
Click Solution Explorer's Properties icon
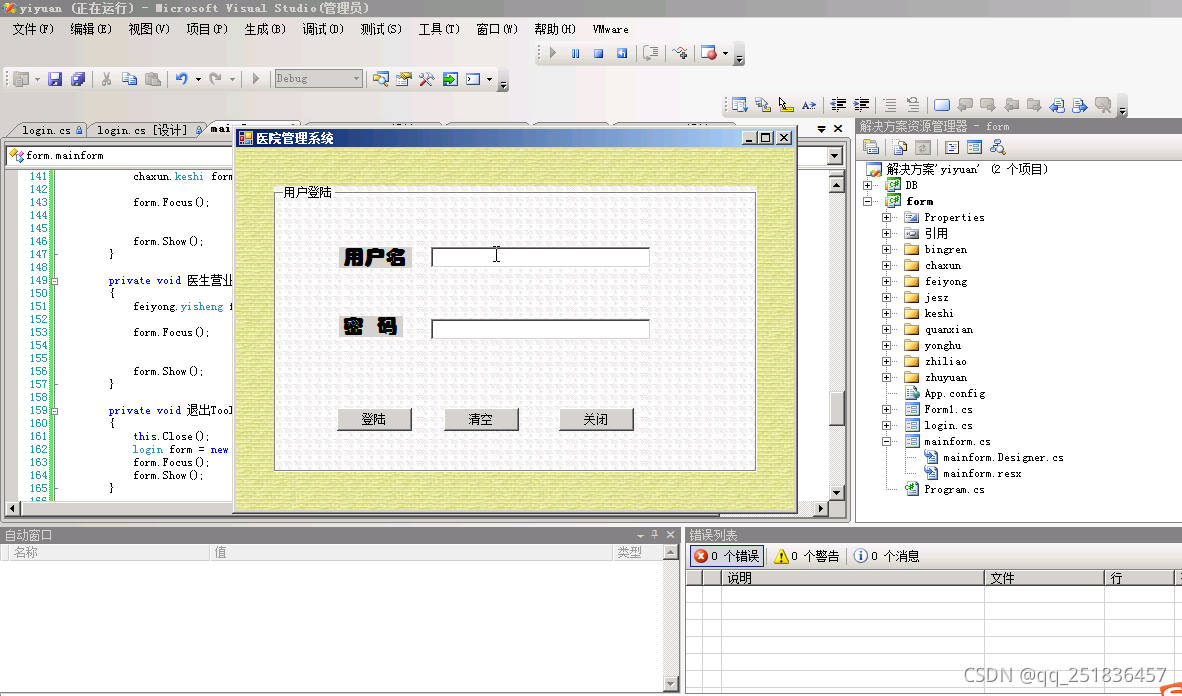[871, 147]
